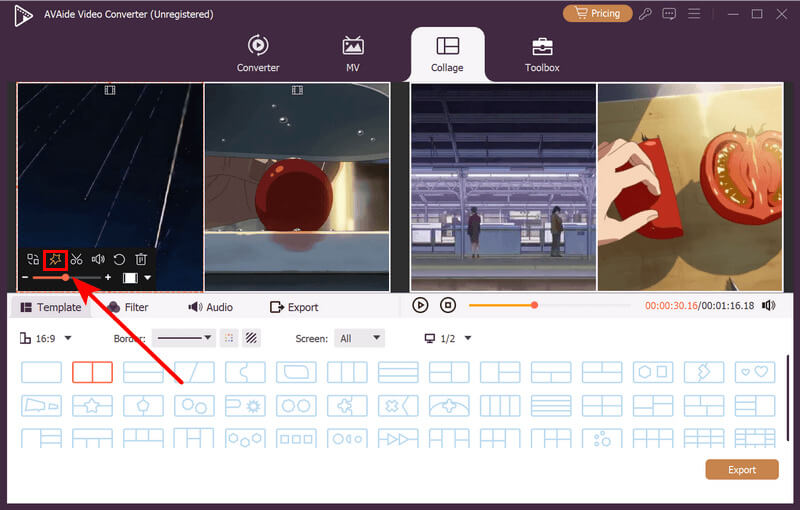Open the Toolbox tab
This screenshot has width=800, height=510.
click(x=542, y=54)
